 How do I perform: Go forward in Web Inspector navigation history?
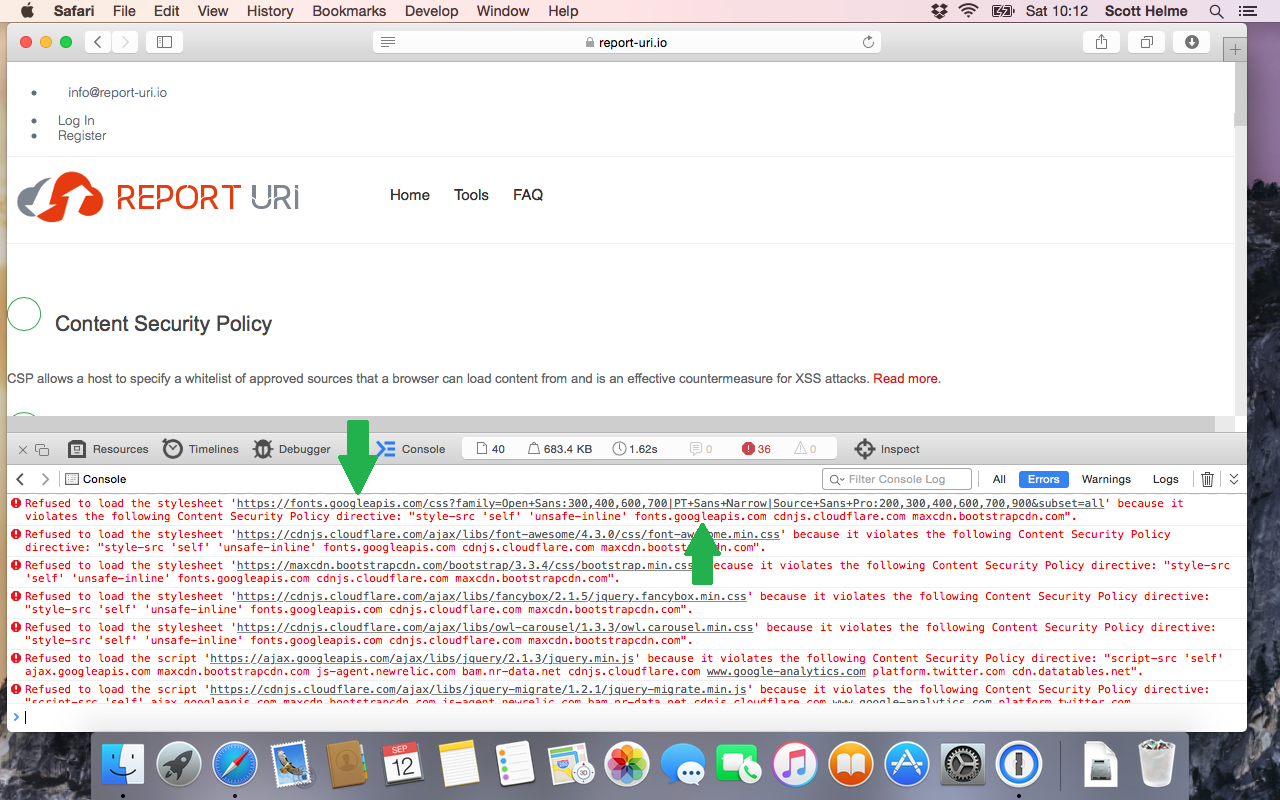[44, 479]
